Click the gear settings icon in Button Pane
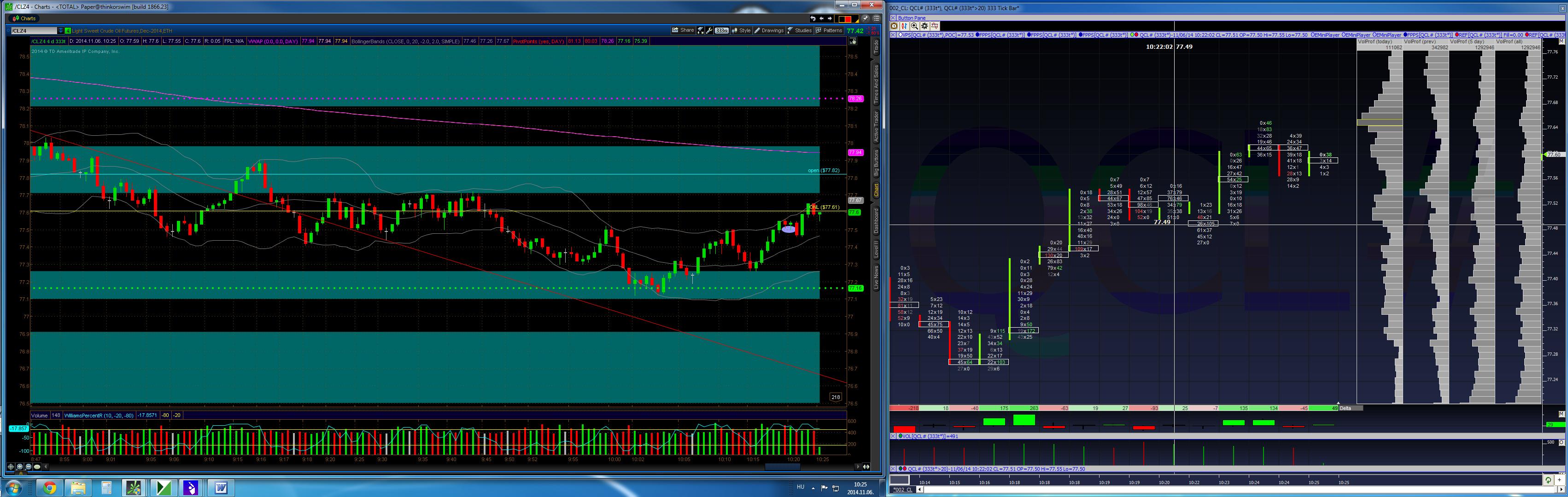Viewport: 1568px width, 497px height. point(924,26)
